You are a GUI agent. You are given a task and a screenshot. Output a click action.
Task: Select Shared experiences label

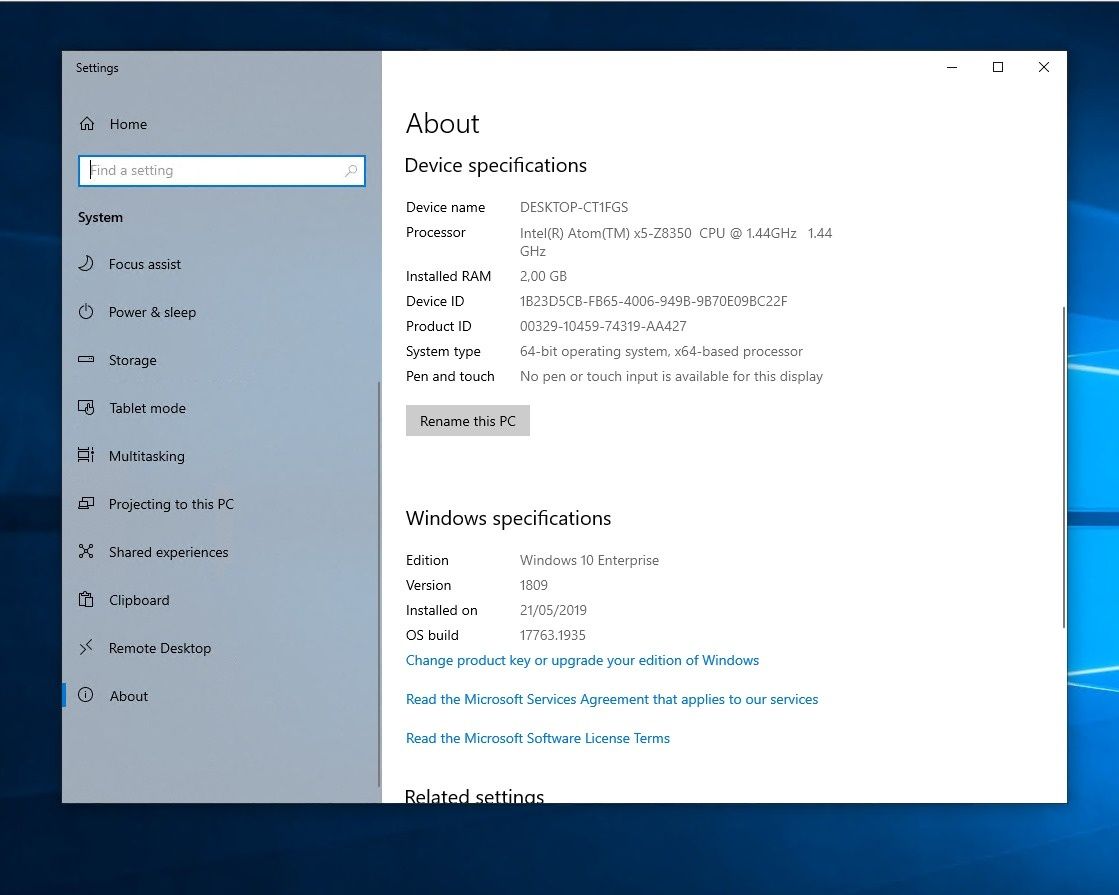click(x=168, y=552)
